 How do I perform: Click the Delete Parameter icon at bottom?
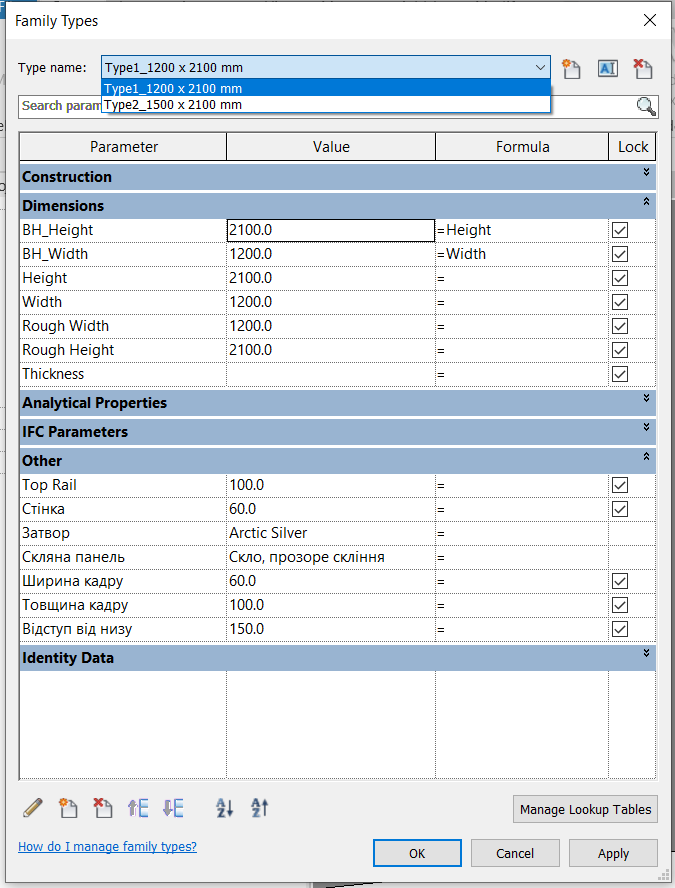(x=102, y=808)
